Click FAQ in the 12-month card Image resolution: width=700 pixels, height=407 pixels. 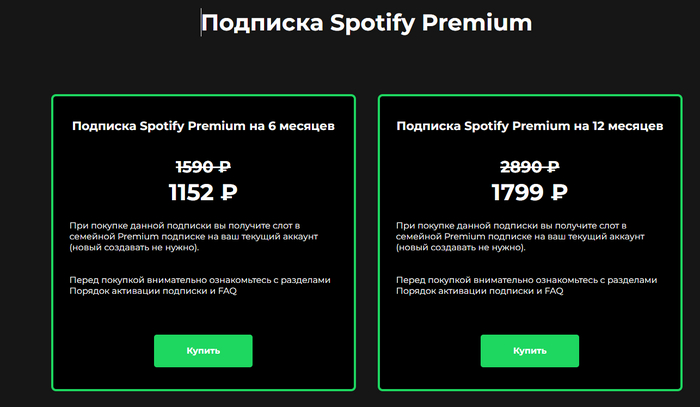coord(553,291)
